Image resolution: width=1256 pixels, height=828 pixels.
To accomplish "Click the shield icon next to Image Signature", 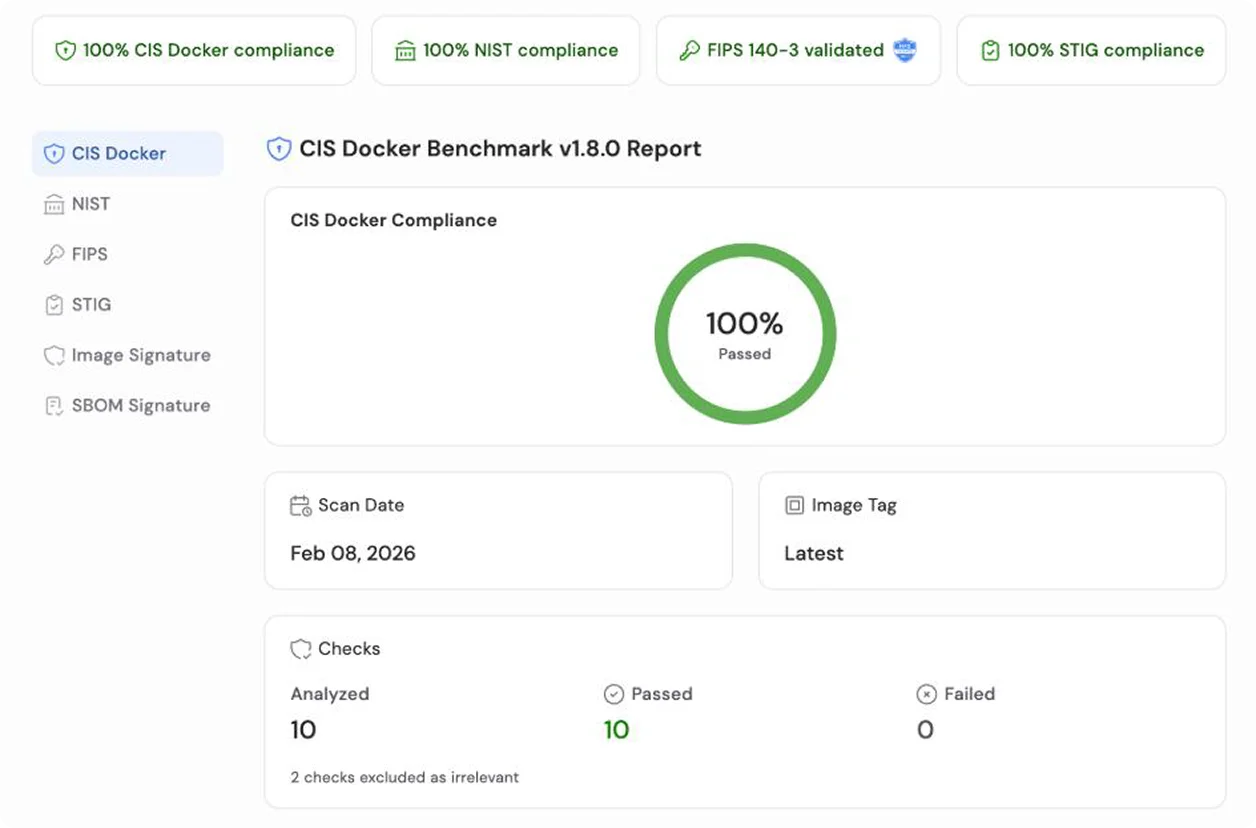I will pyautogui.click(x=54, y=355).
